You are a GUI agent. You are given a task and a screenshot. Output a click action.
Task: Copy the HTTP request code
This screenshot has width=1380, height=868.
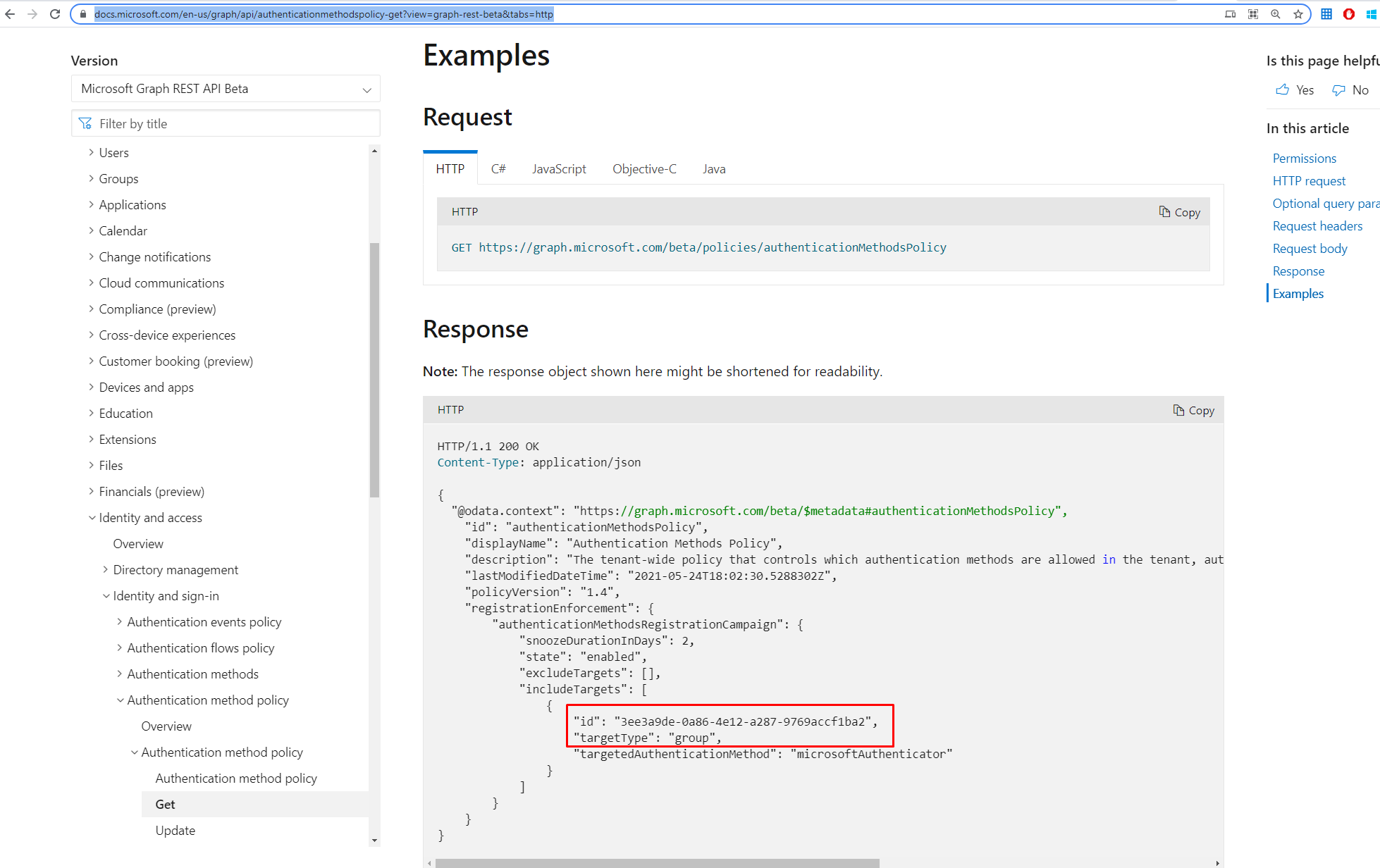tap(1180, 212)
